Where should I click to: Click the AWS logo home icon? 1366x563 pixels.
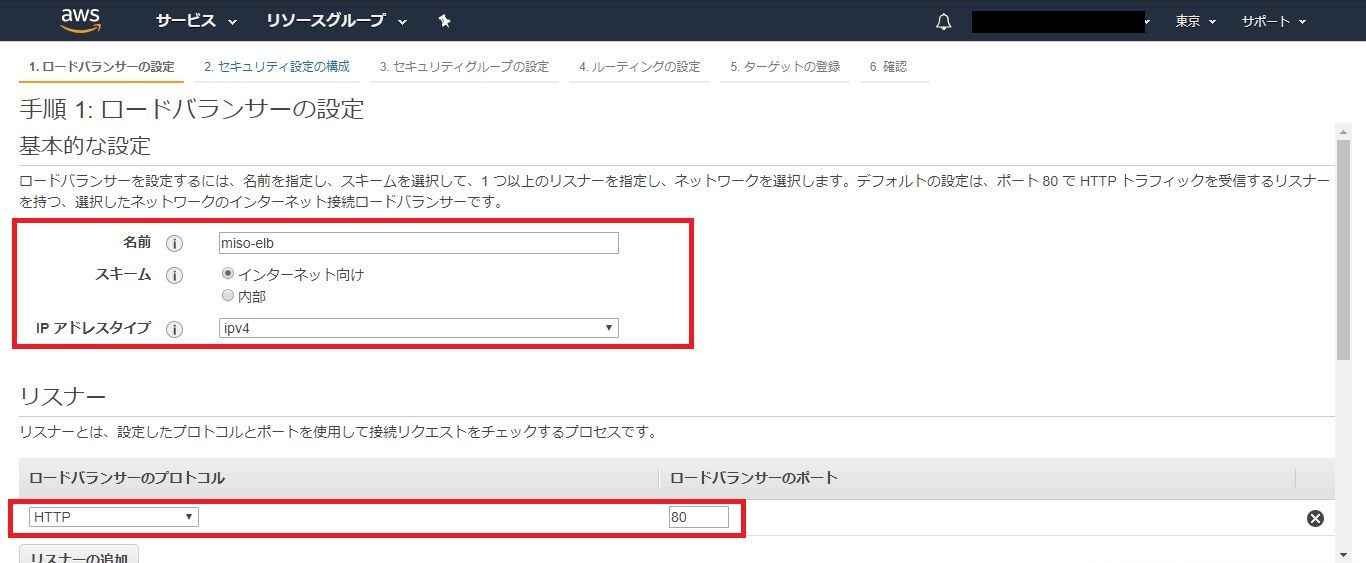81,20
